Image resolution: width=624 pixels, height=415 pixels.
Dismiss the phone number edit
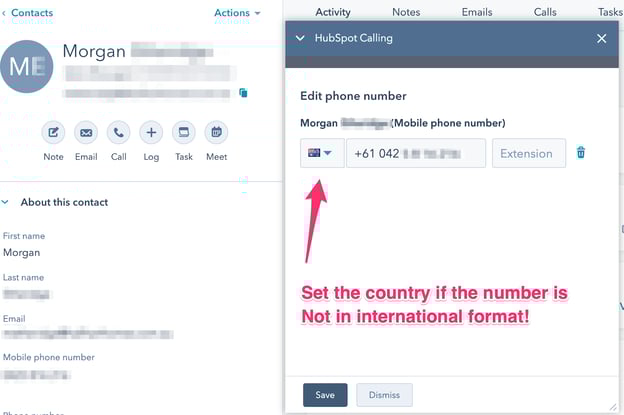point(384,395)
